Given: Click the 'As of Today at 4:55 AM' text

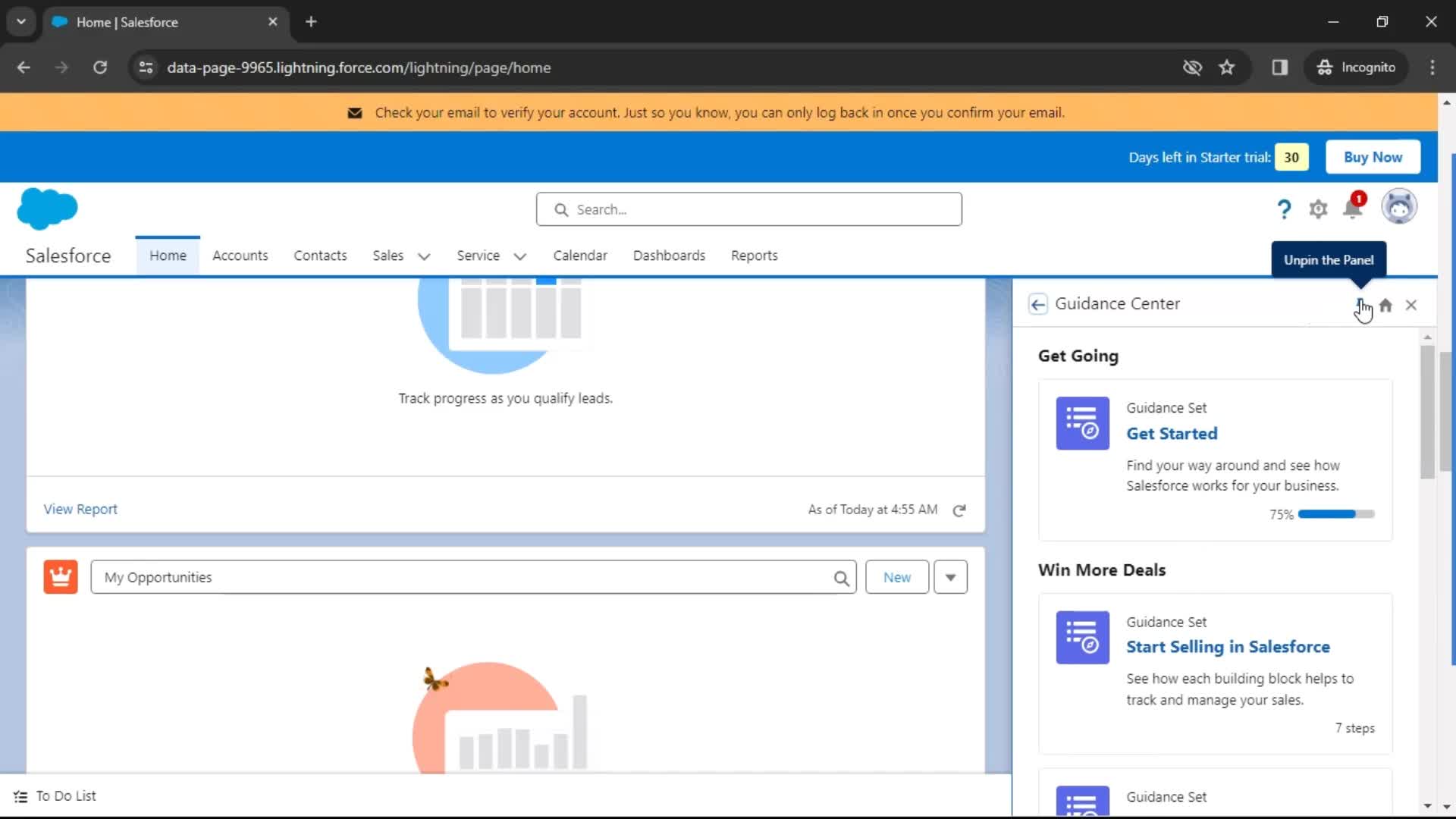Looking at the screenshot, I should pos(872,510).
